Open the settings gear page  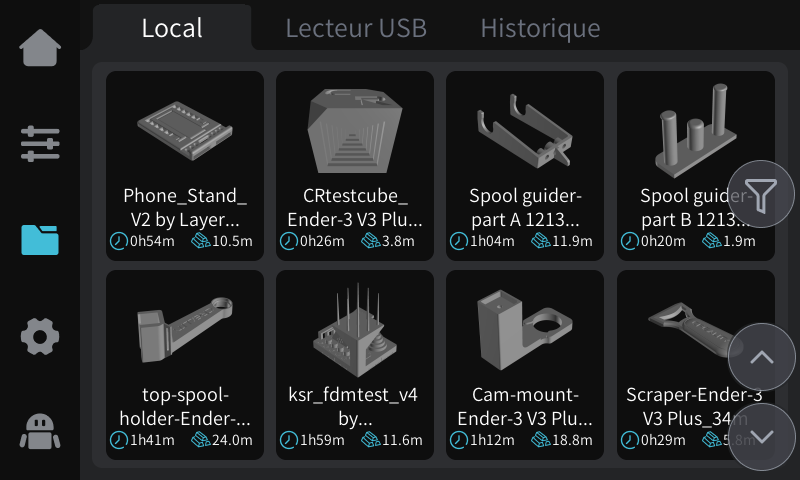point(40,336)
